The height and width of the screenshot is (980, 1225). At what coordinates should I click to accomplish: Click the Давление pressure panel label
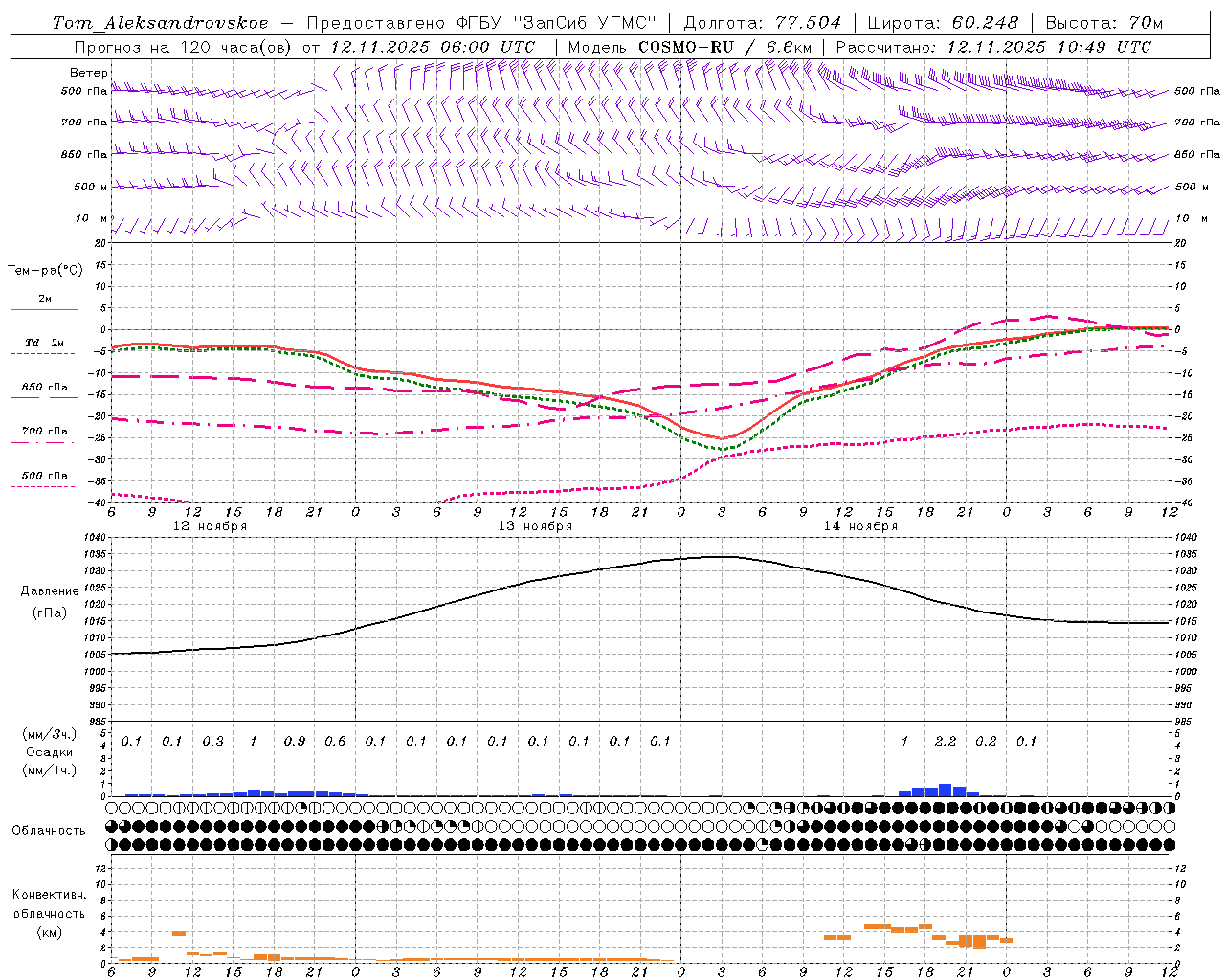click(50, 591)
